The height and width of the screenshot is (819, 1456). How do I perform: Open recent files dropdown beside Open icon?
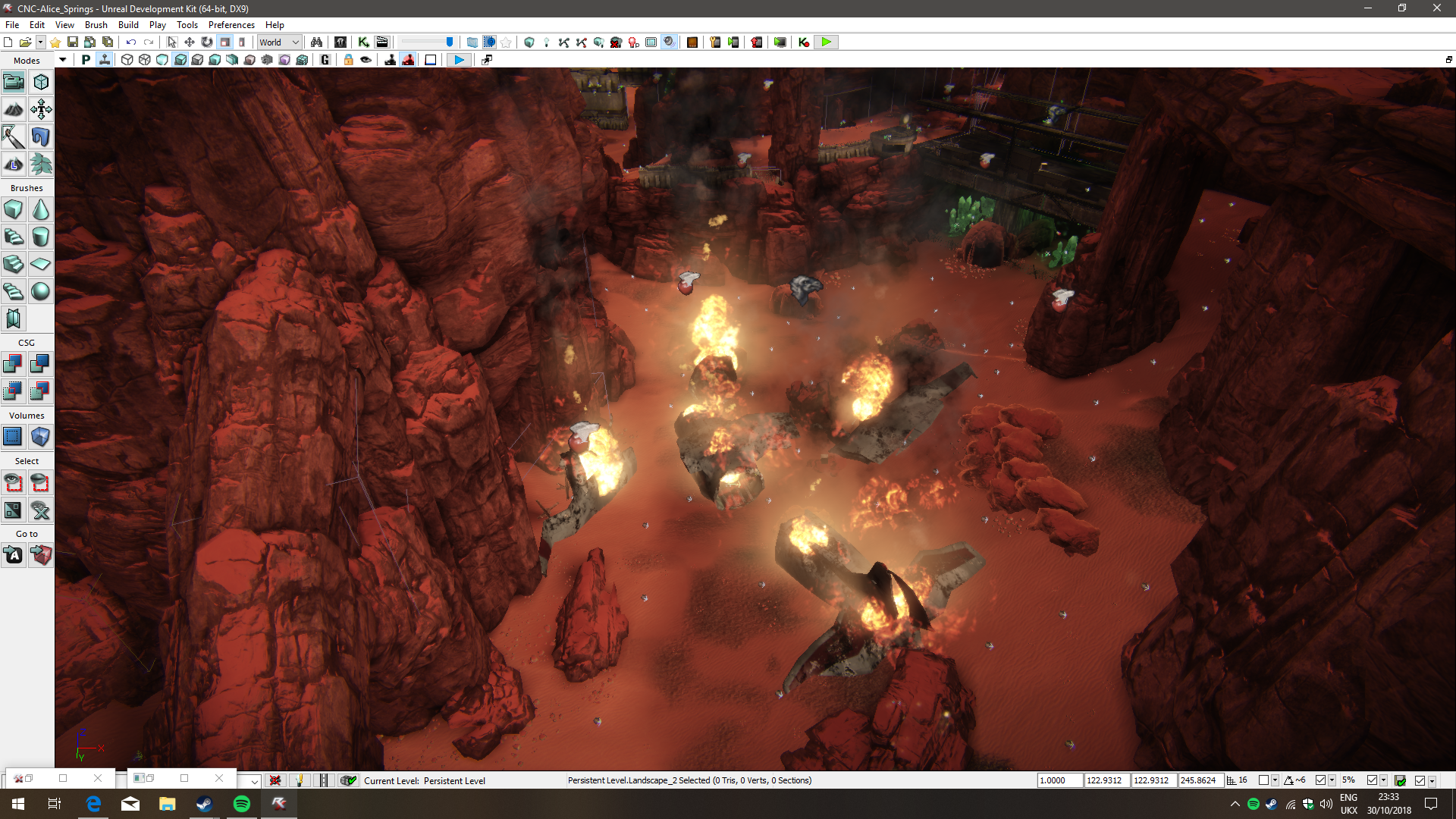(x=41, y=42)
